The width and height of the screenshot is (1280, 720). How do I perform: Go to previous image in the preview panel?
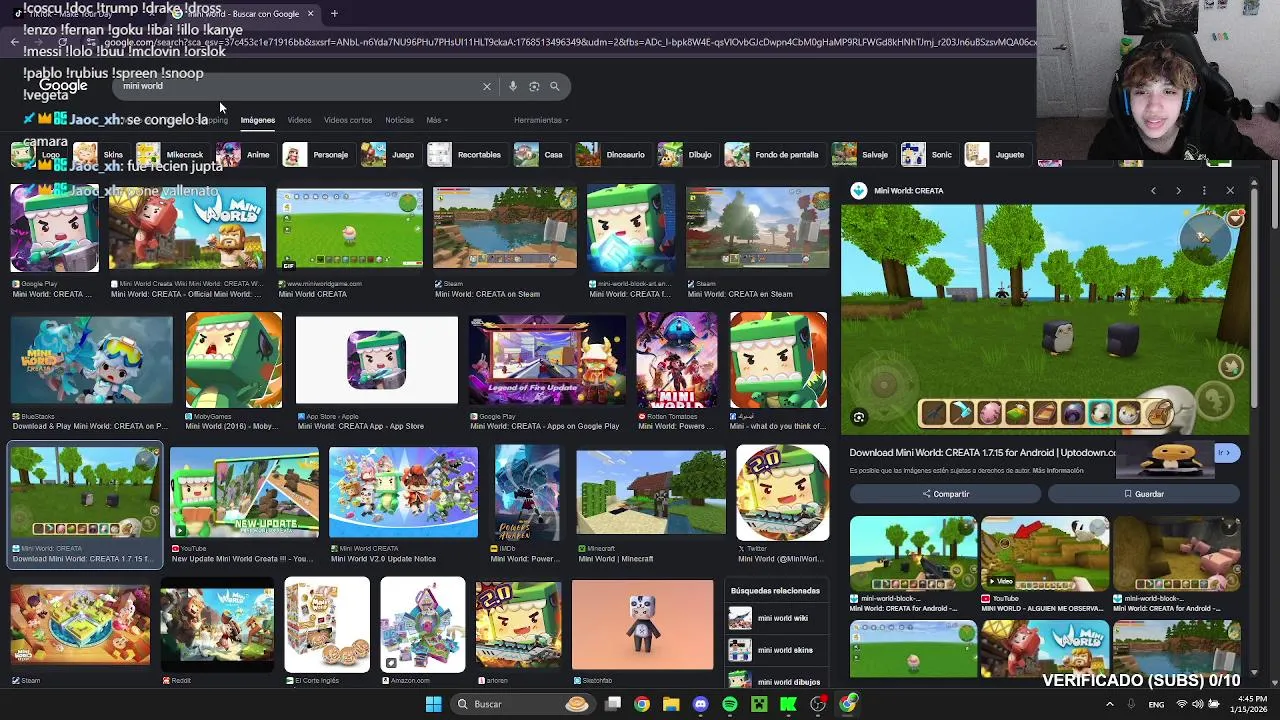click(x=1153, y=190)
